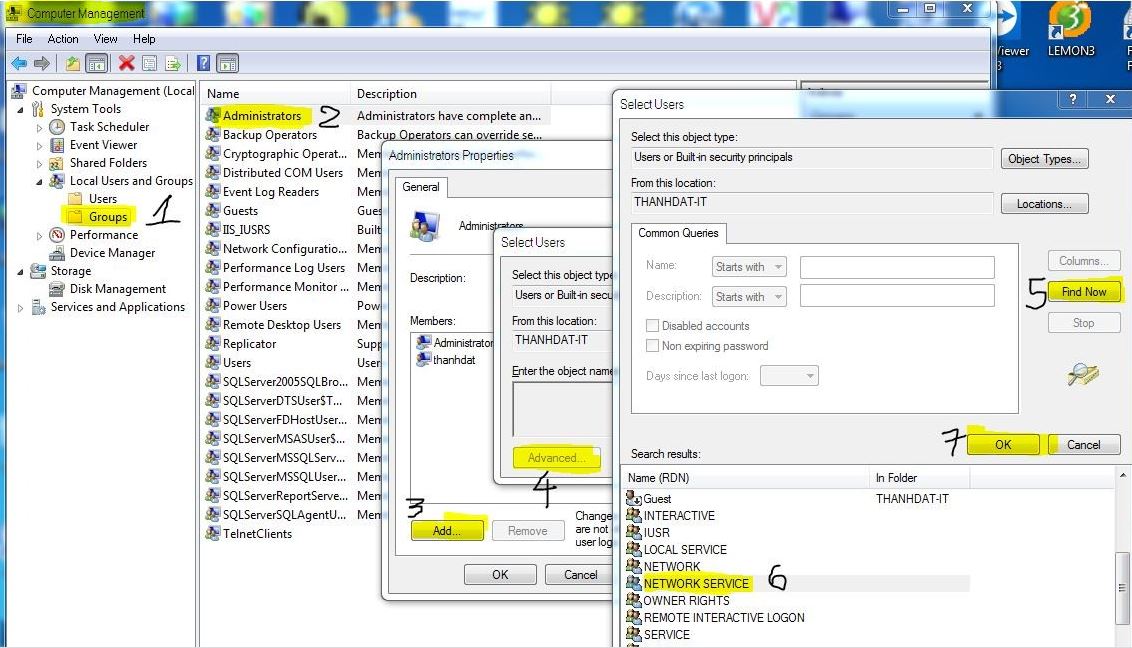Open Help via blue question mark icon
Image resolution: width=1132 pixels, height=648 pixels.
pyautogui.click(x=203, y=64)
